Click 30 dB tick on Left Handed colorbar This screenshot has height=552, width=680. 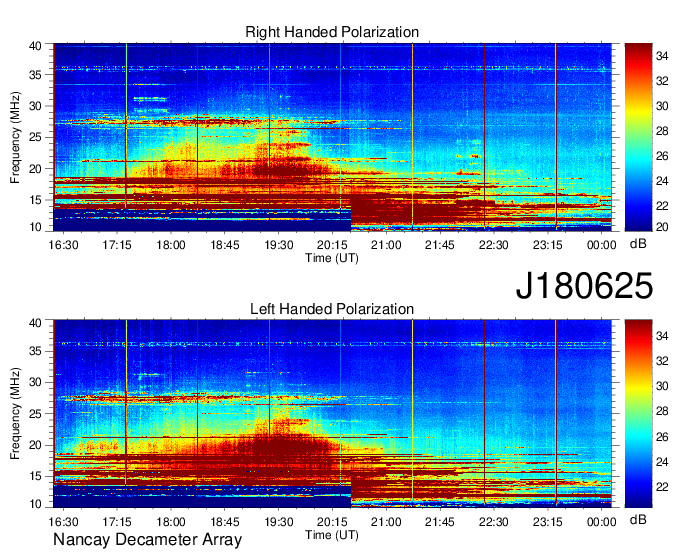(x=662, y=386)
